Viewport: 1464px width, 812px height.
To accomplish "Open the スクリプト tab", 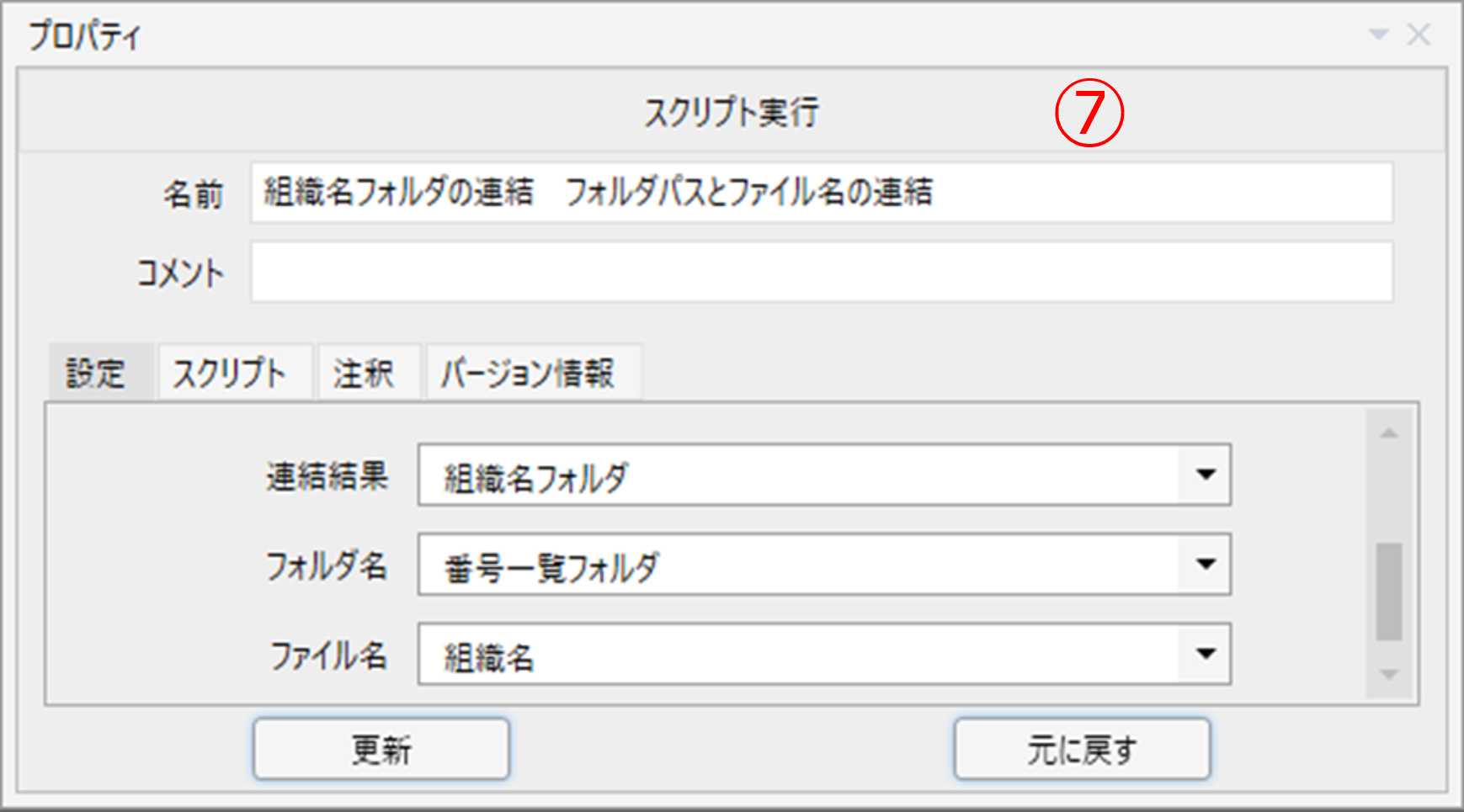I will 230,373.
